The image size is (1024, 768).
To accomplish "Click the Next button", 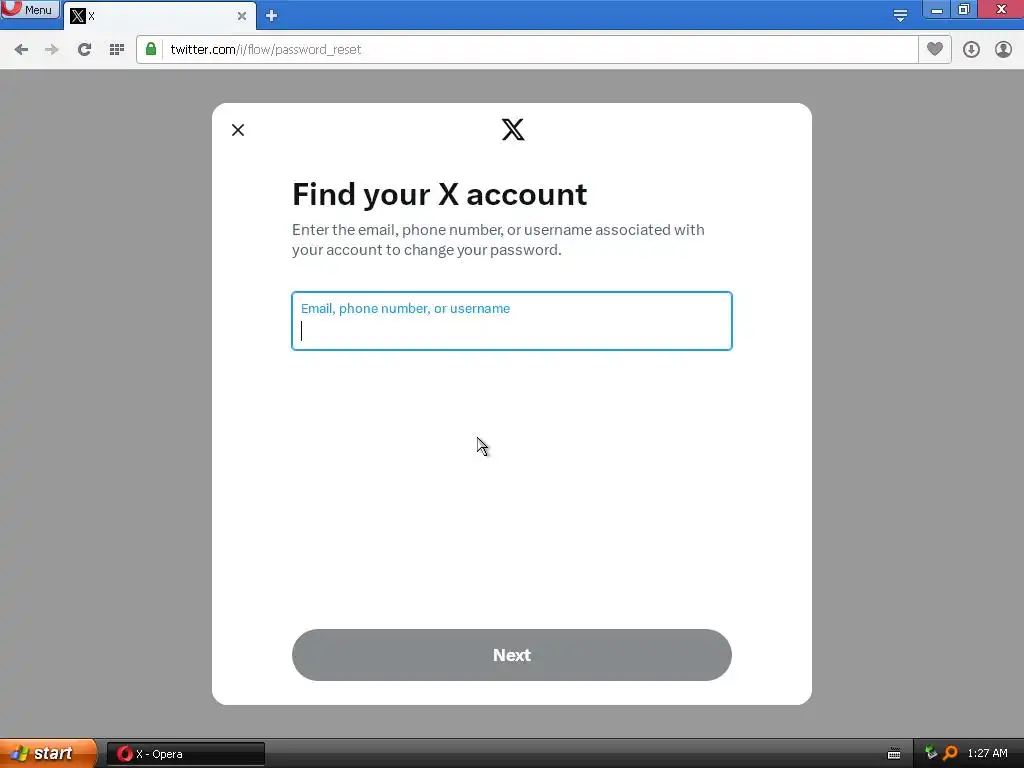I will click(512, 655).
